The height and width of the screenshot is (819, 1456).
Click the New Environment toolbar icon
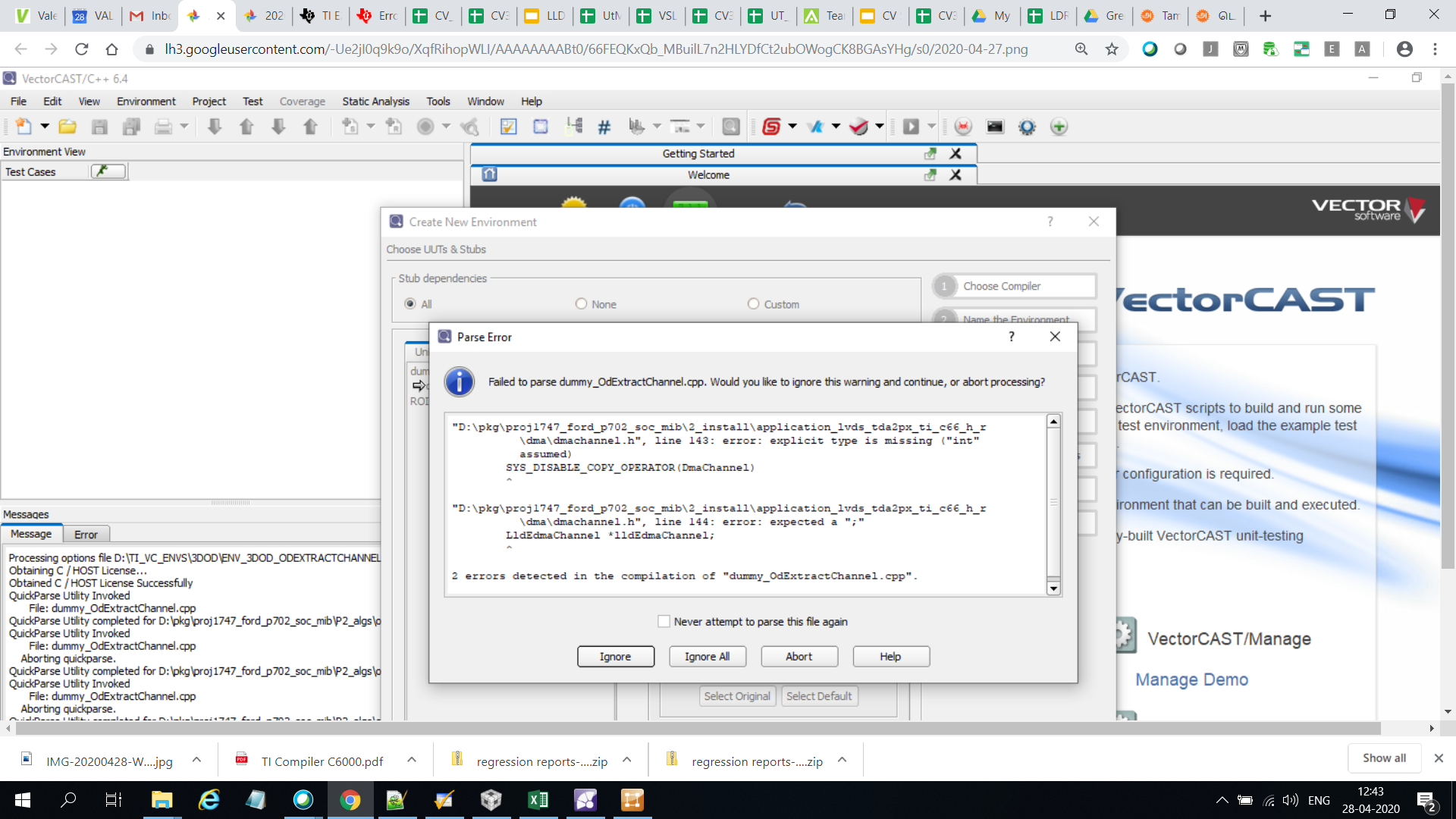click(x=24, y=127)
